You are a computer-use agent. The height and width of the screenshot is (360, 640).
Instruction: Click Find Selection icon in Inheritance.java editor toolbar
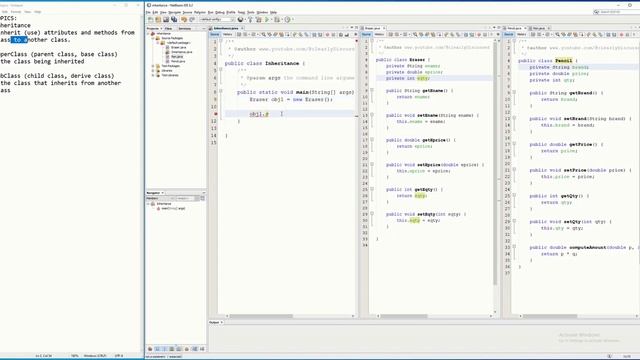click(264, 35)
